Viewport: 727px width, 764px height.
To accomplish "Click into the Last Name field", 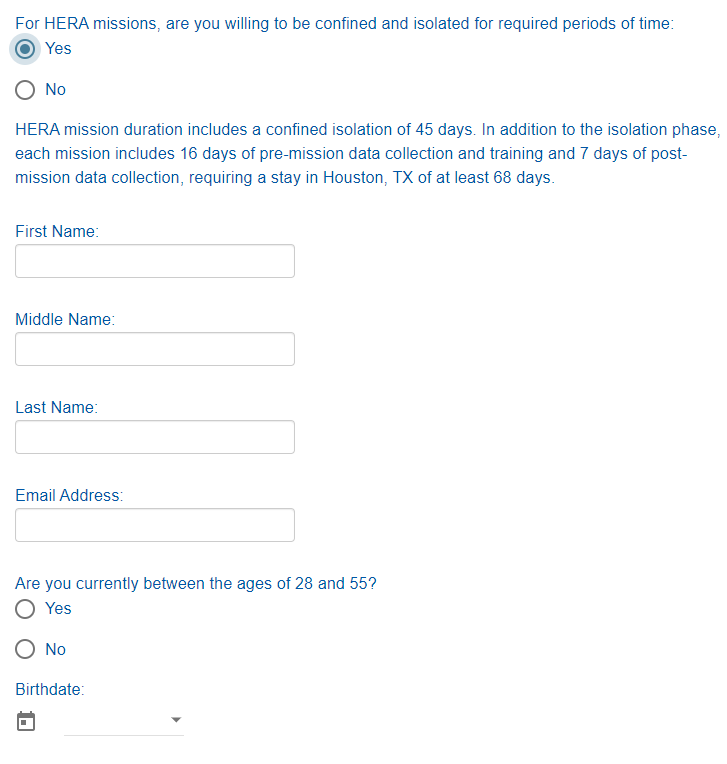I will [155, 437].
